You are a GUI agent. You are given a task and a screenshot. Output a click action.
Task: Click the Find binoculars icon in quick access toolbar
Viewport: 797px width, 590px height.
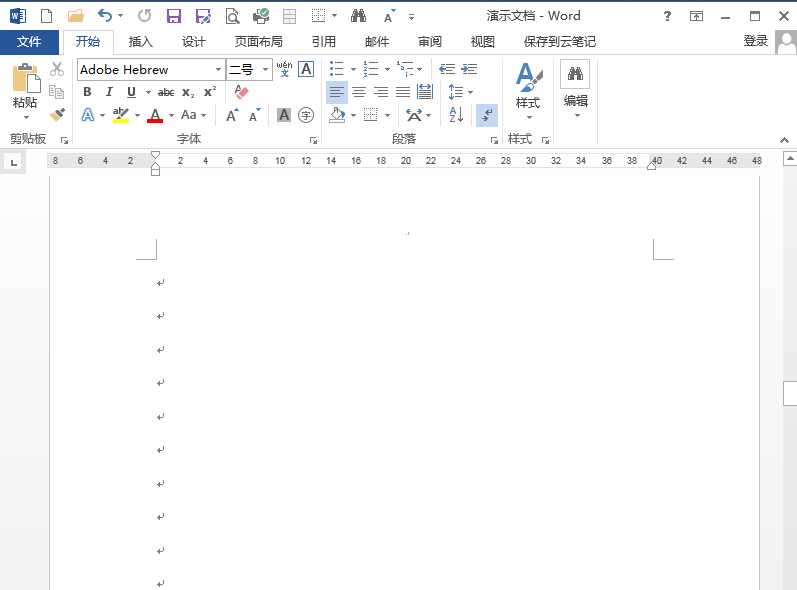tap(358, 16)
